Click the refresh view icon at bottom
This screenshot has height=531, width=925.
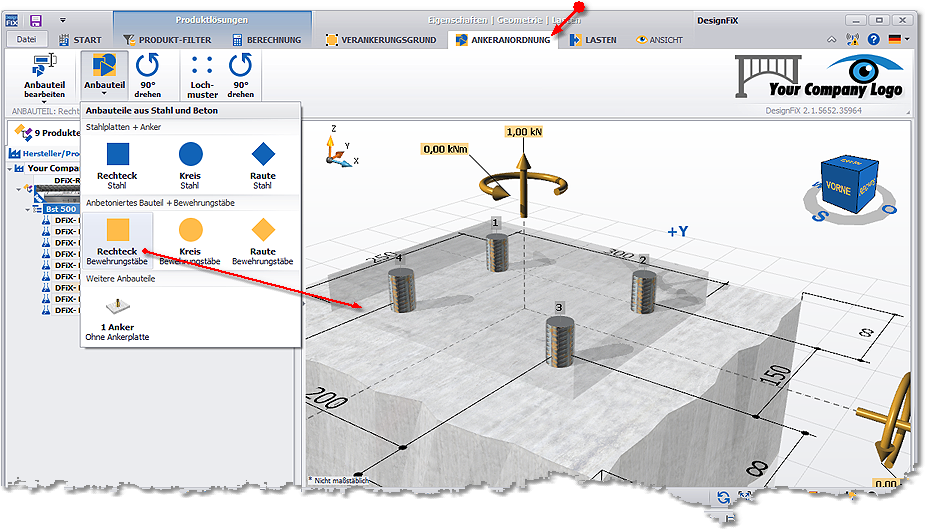pyautogui.click(x=723, y=497)
